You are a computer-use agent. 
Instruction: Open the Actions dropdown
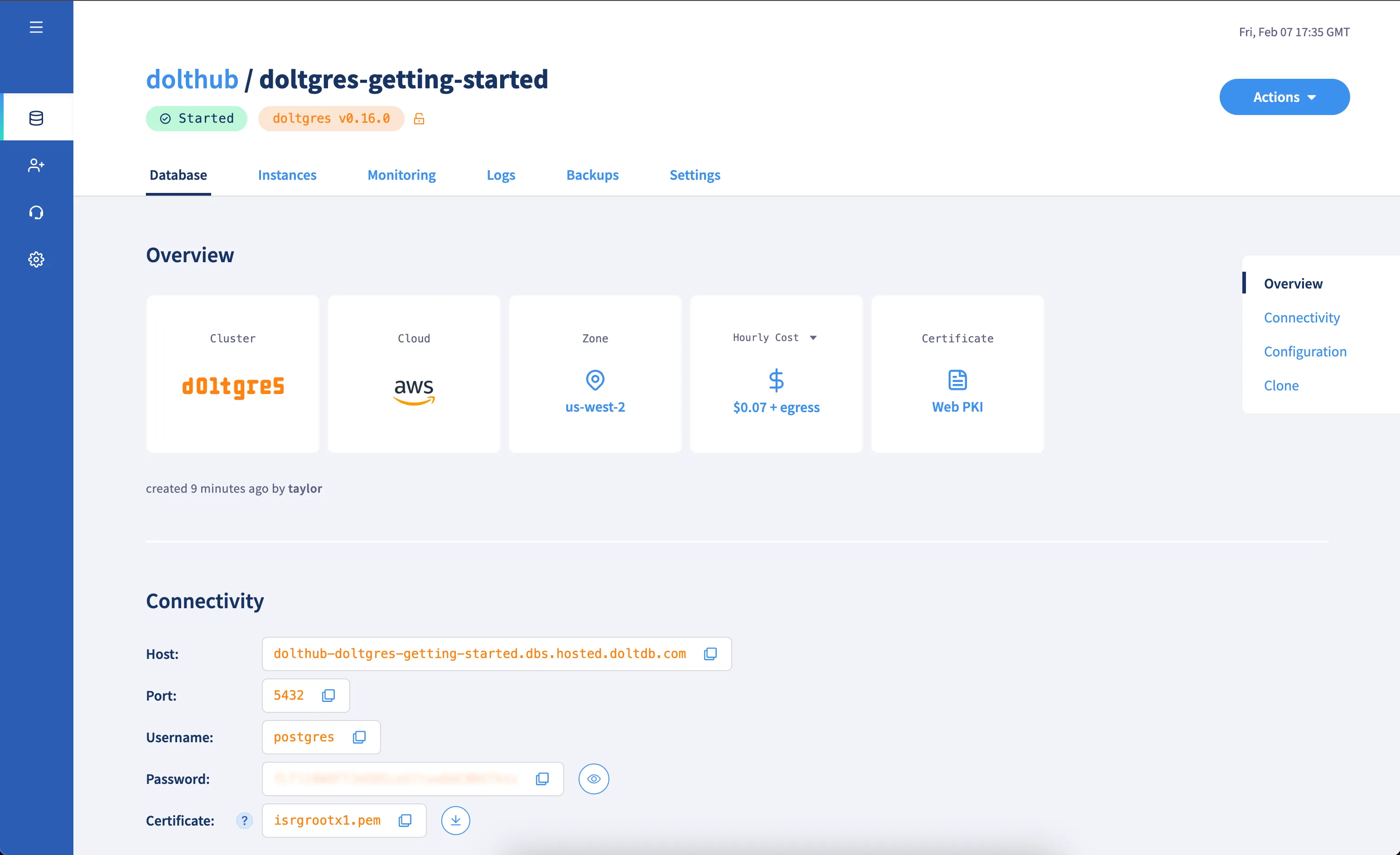tap(1284, 96)
